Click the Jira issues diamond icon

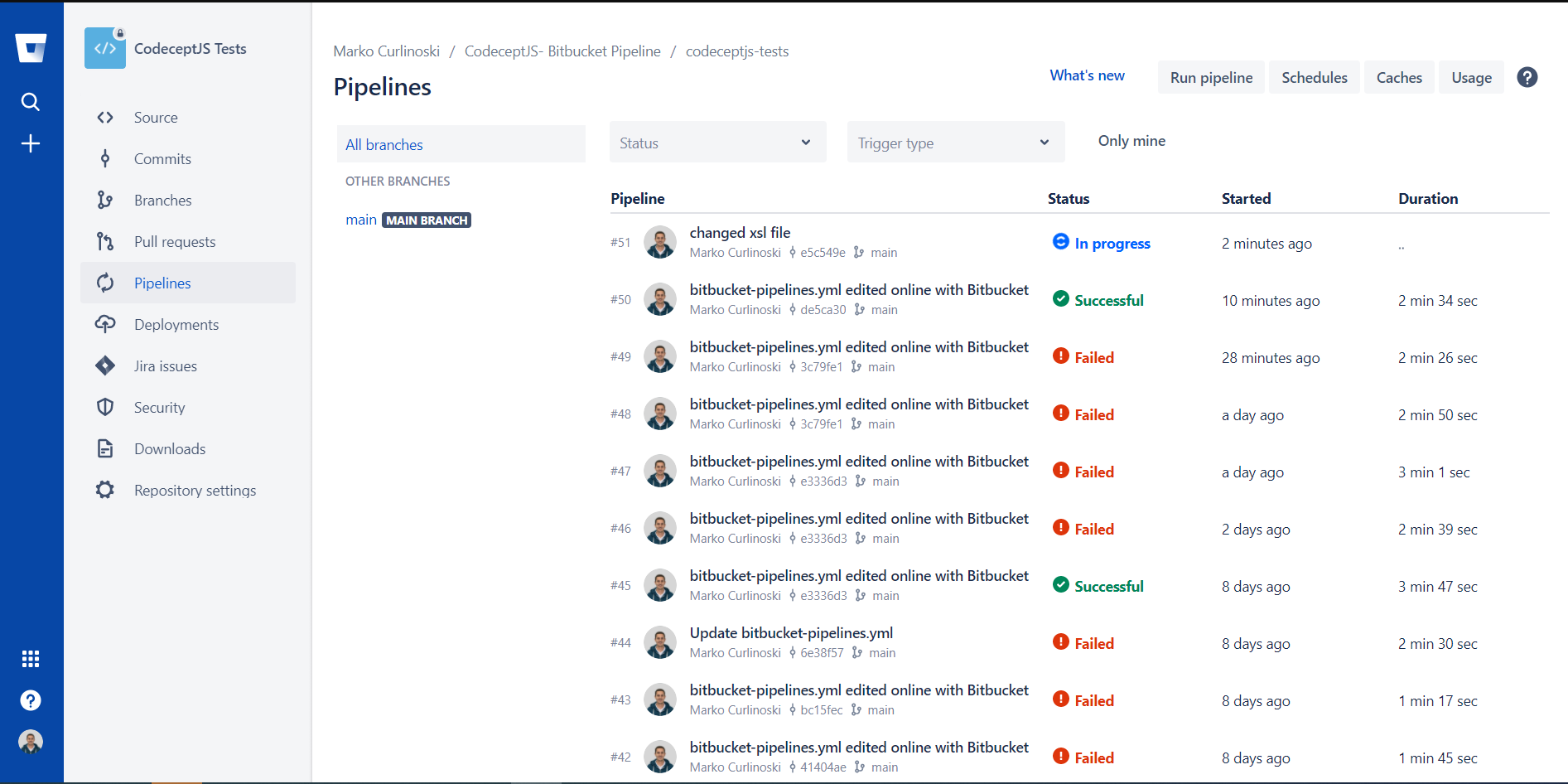[105, 366]
